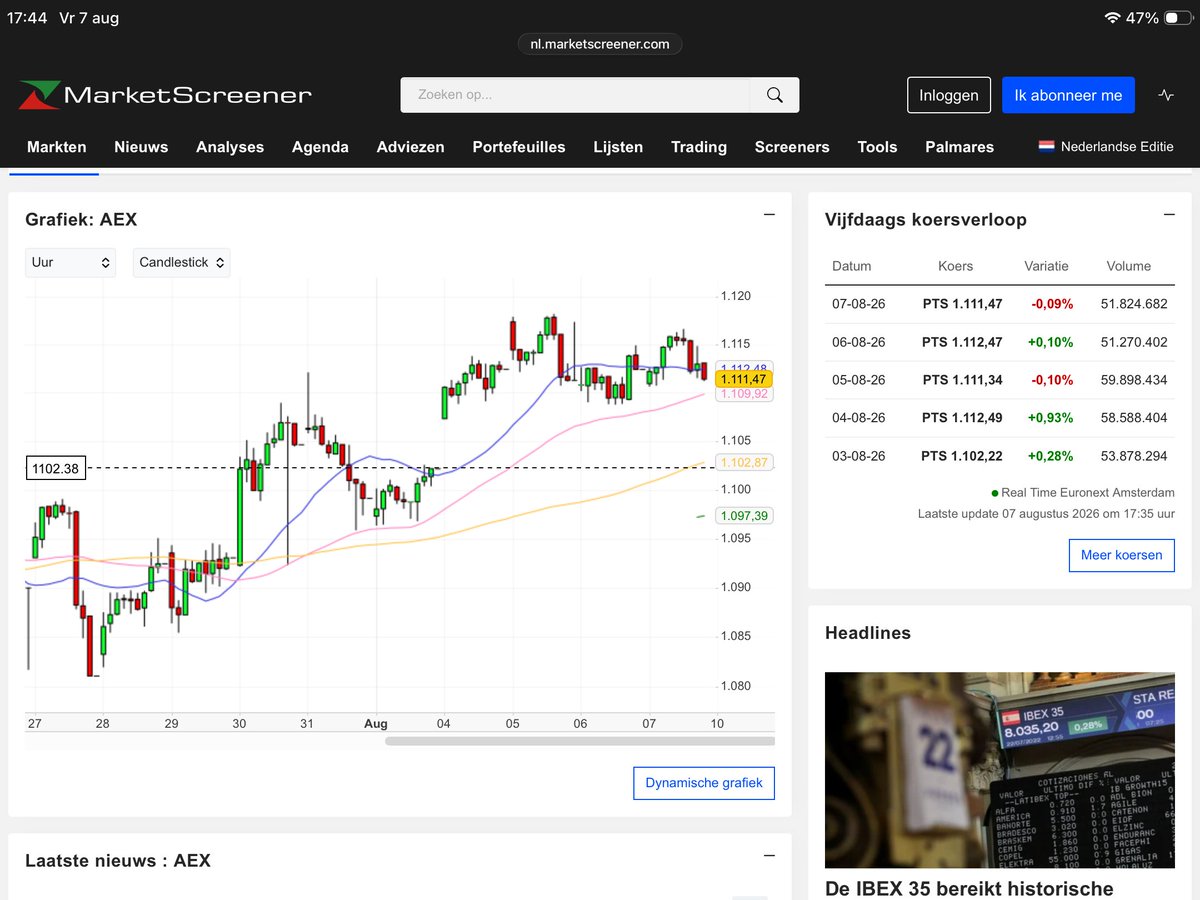Click the Headlines section title
The height and width of the screenshot is (900, 1200).
pyautogui.click(x=868, y=633)
